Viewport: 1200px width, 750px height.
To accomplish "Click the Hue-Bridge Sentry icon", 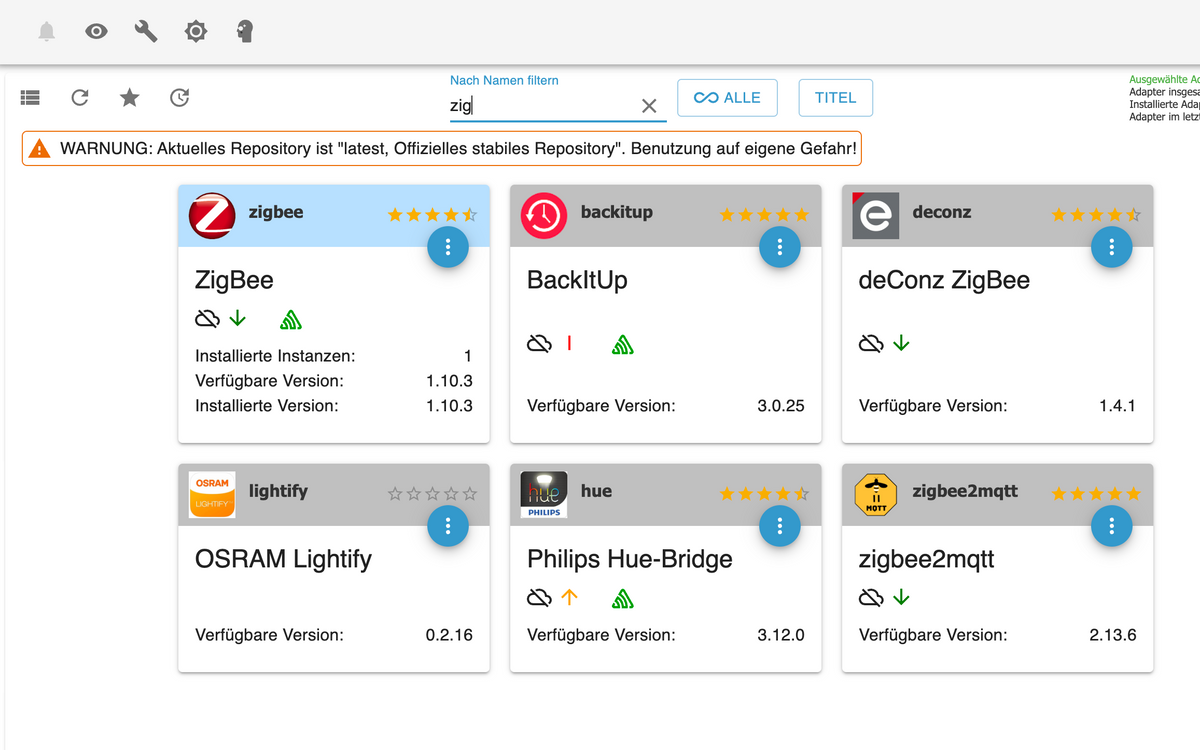I will tap(623, 599).
